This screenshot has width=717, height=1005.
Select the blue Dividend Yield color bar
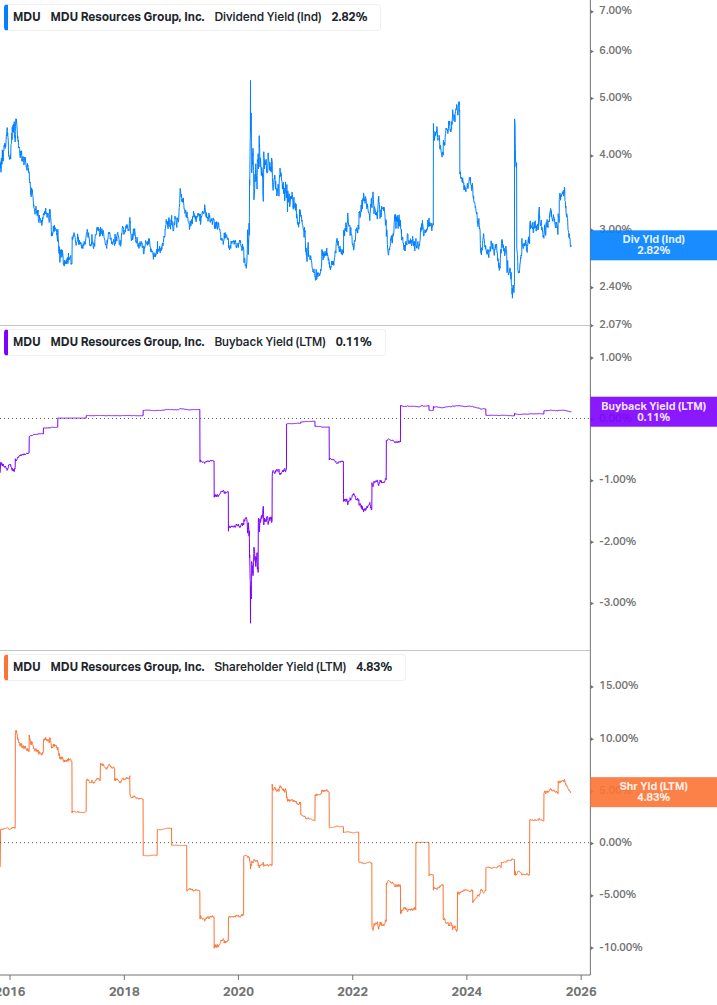[x=6, y=17]
